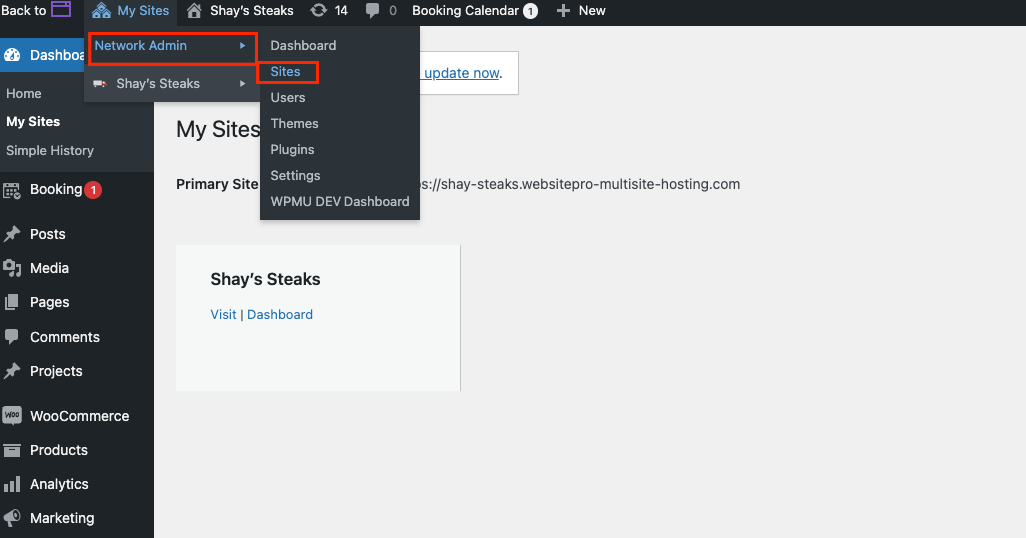
Task: Select Plugins in Network Admin submenu
Action: click(x=292, y=149)
